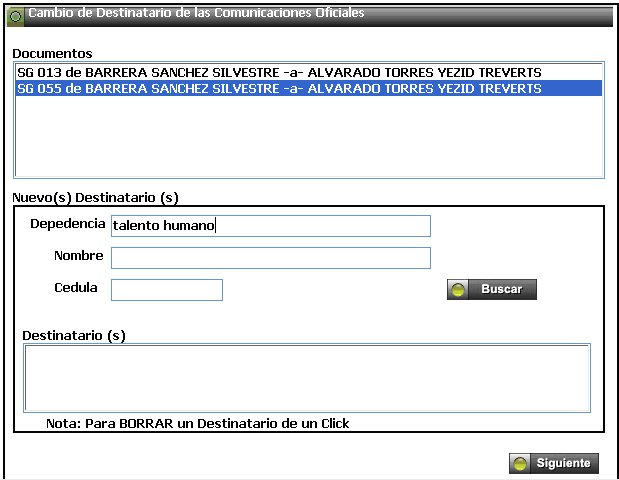The width and height of the screenshot is (619, 480).
Task: Click the Cambio de Destinatario title bar
Action: click(x=310, y=17)
